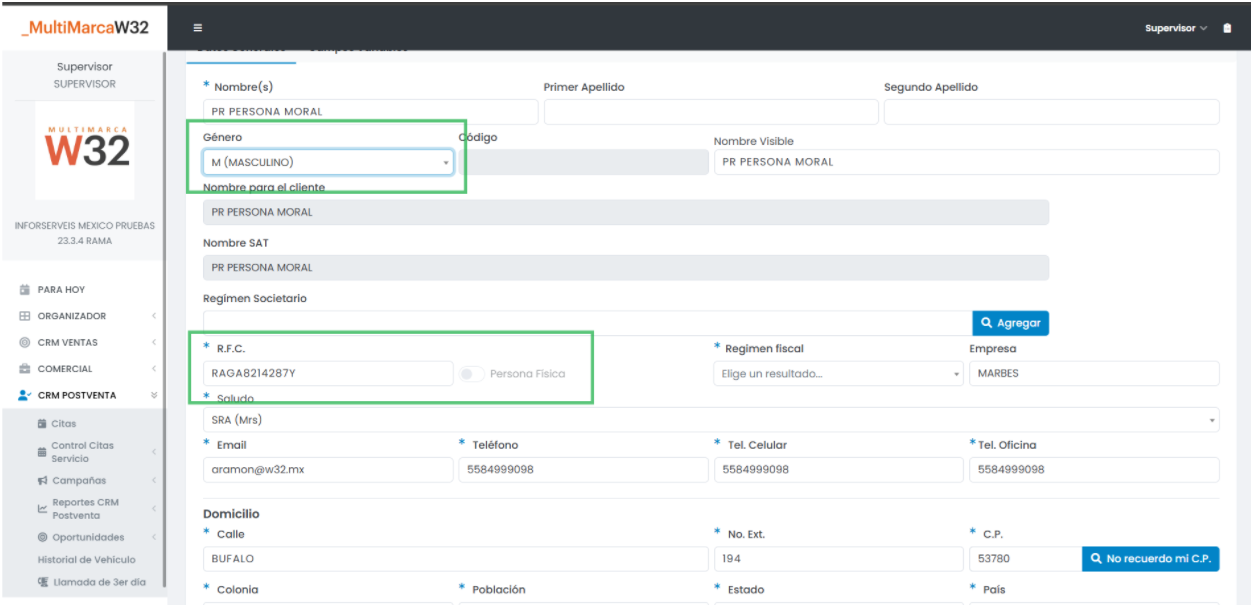Screen dimensions: 1253x607
Task: Click the Agregar button
Action: [1010, 323]
